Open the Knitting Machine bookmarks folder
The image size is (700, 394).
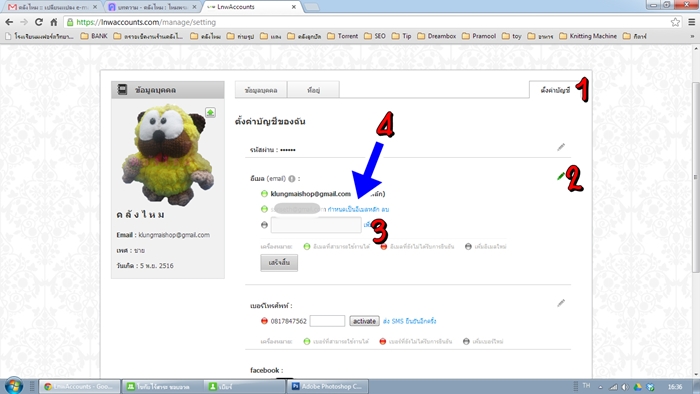coord(588,36)
